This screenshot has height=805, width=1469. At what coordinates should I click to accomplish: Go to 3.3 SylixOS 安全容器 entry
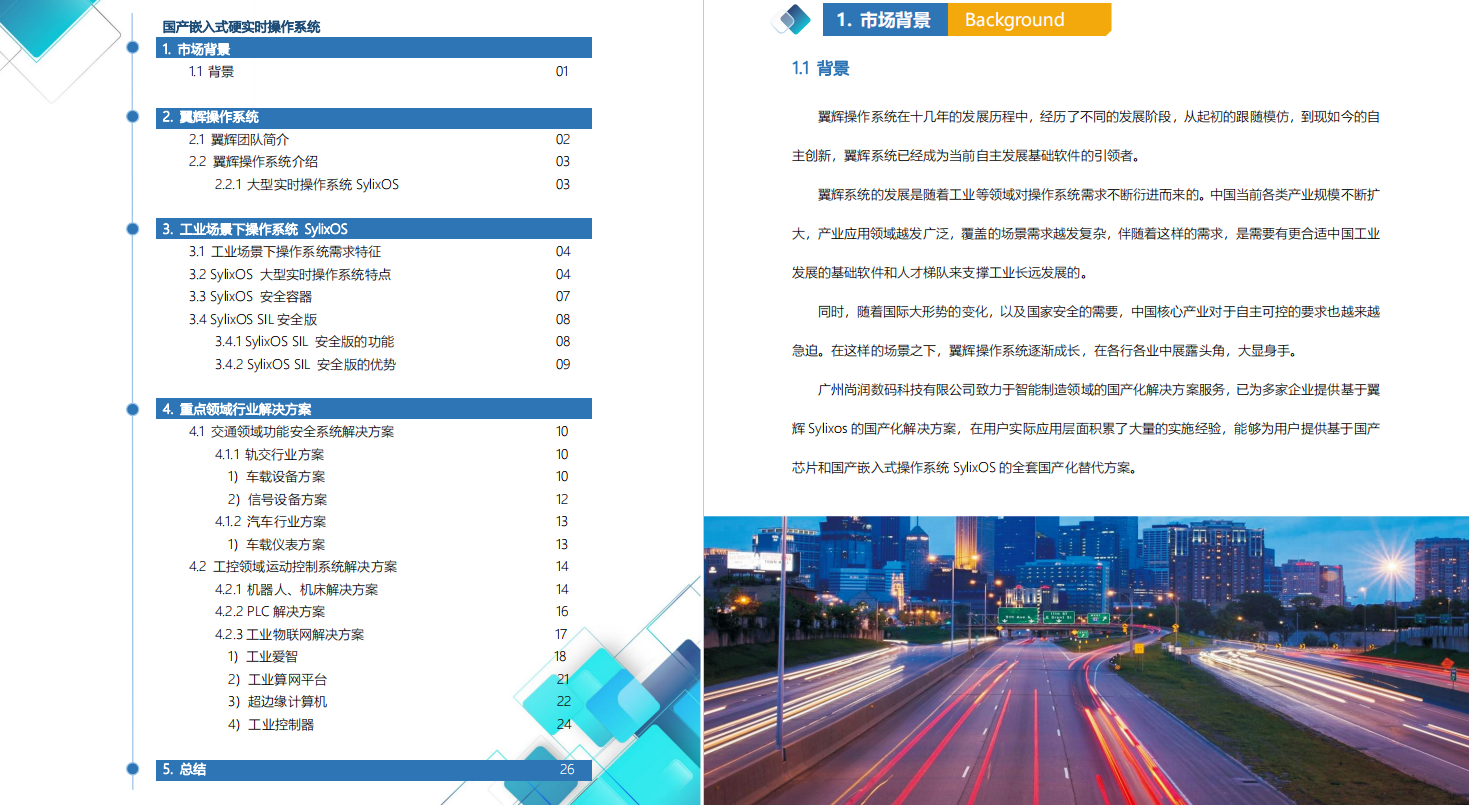pos(251,297)
